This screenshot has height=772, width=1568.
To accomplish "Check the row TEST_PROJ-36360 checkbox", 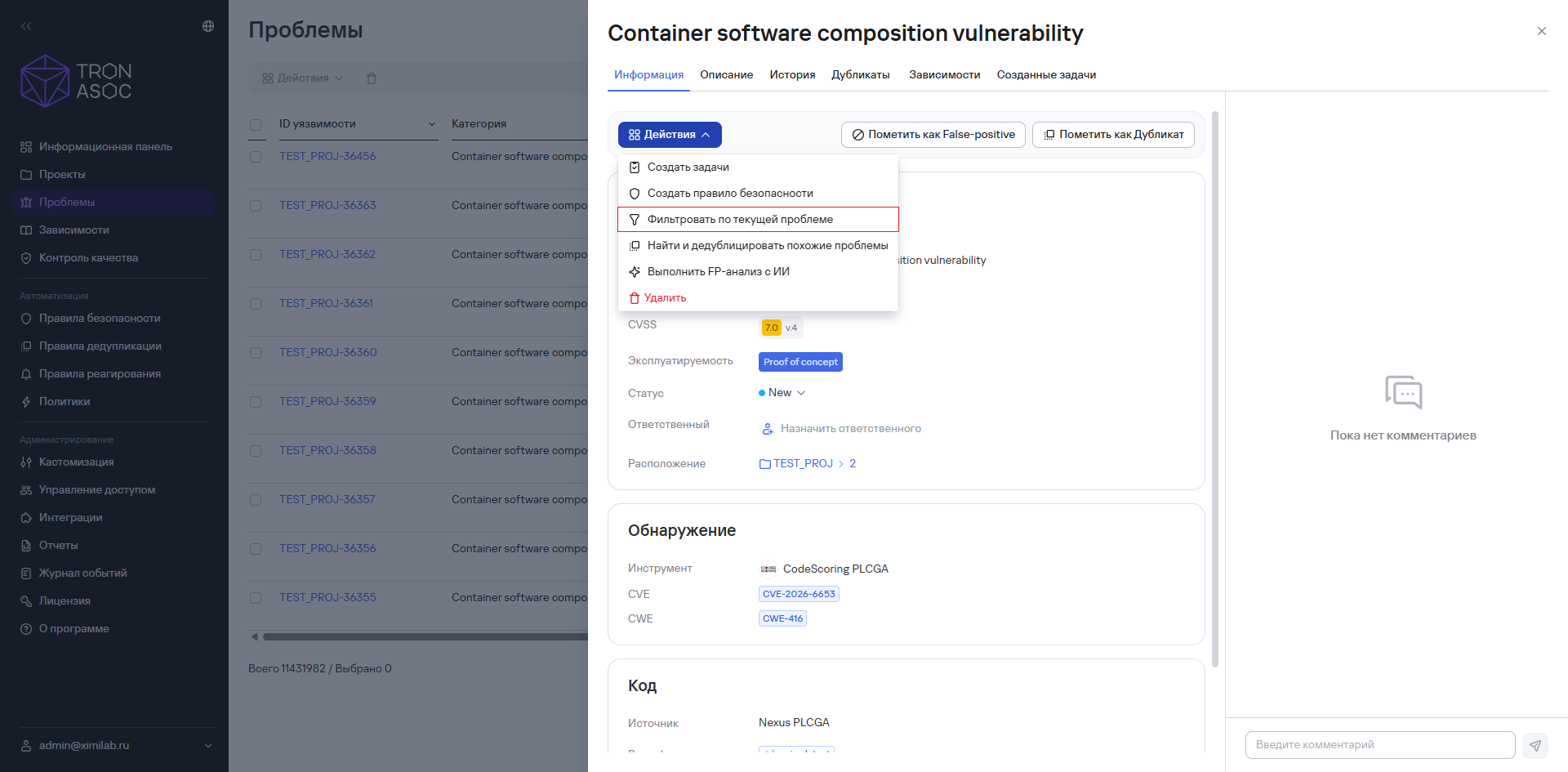I will tap(256, 353).
